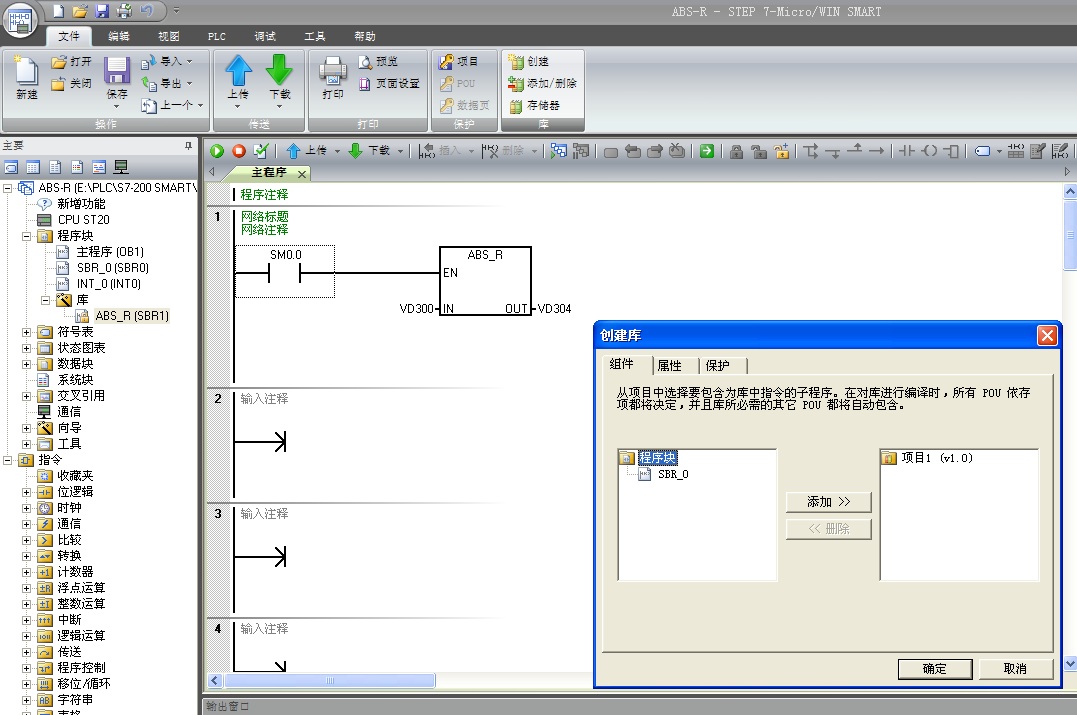Click the red STOP button in editor toolbar
This screenshot has width=1077, height=715.
pyautogui.click(x=239, y=151)
